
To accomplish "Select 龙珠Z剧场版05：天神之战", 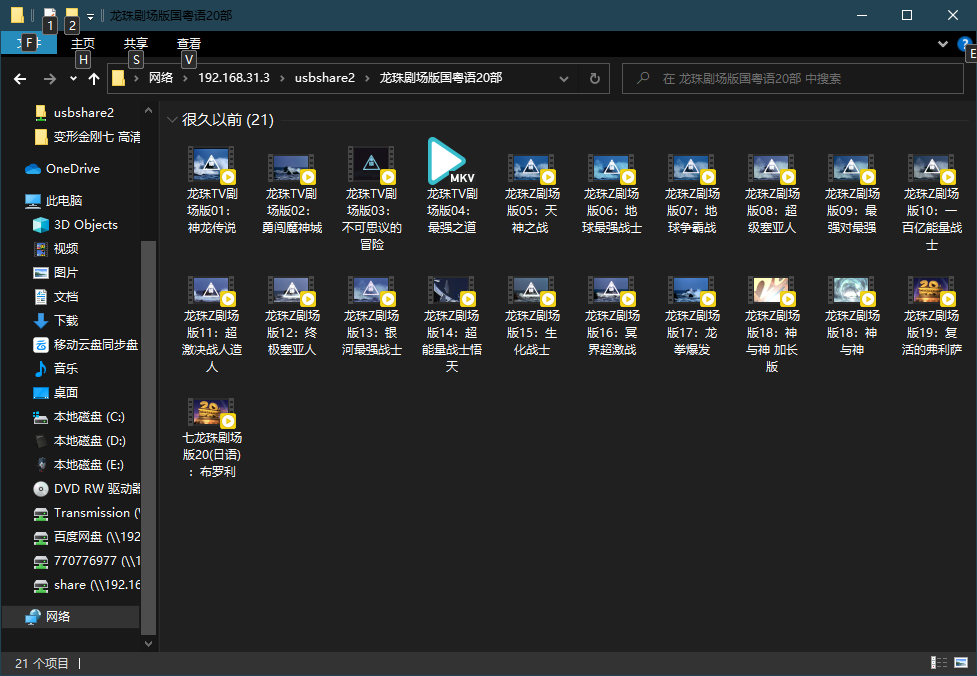I will pos(531,193).
